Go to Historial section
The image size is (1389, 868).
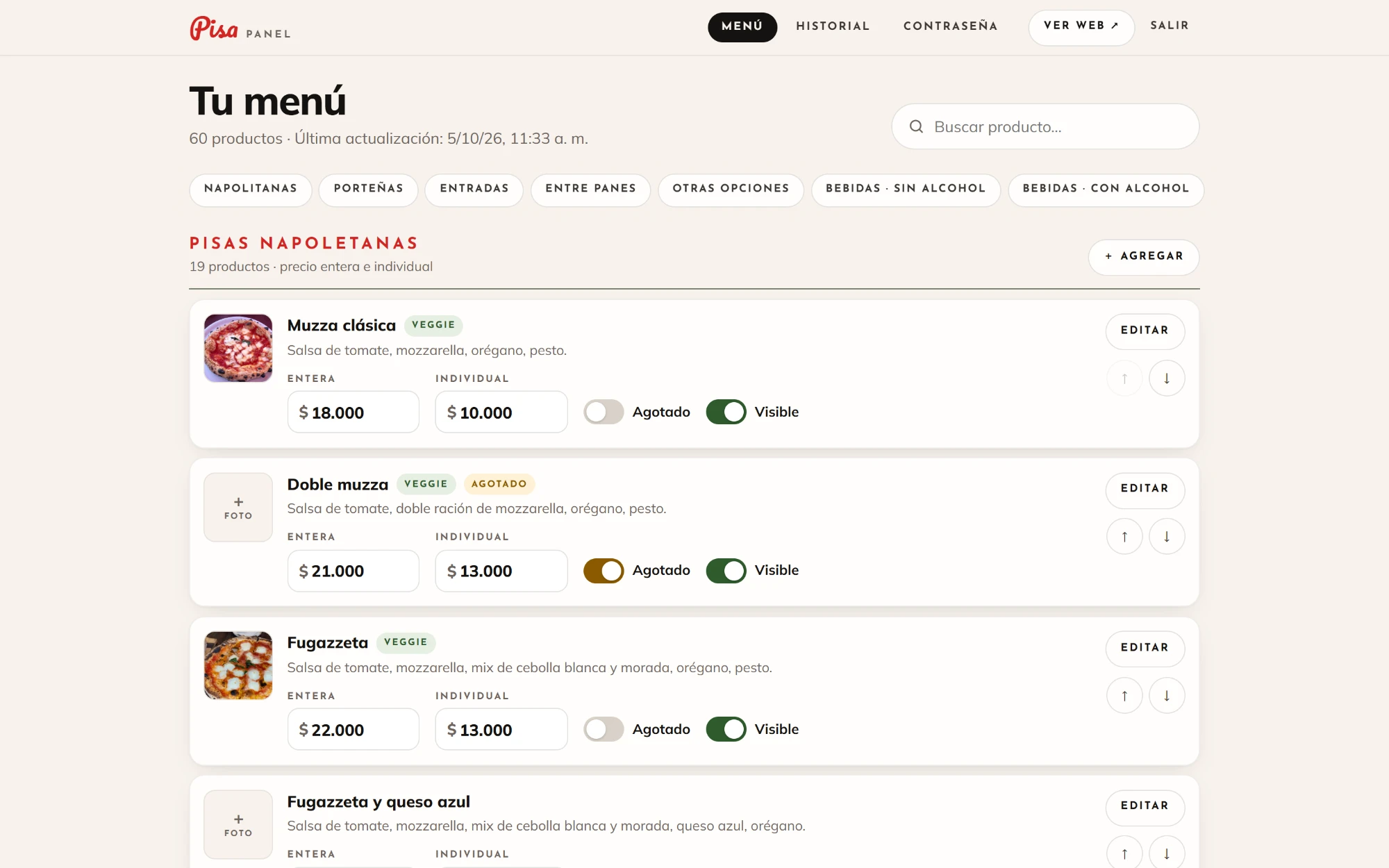coord(833,26)
